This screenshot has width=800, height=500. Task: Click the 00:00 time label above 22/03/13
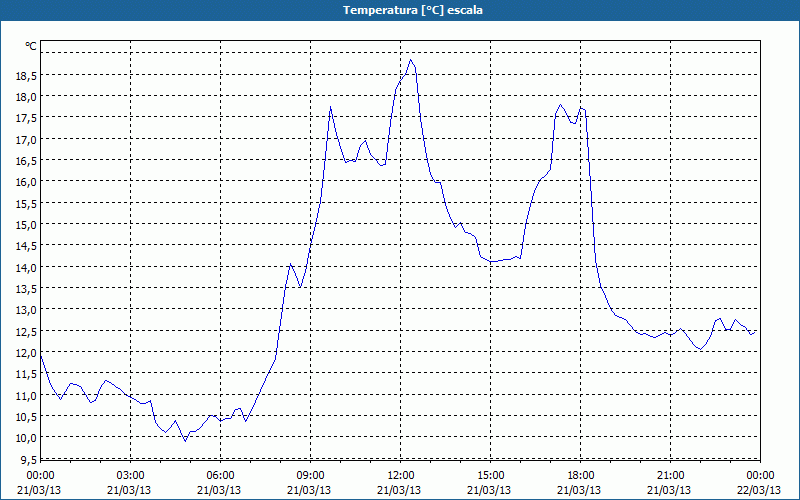[760, 476]
